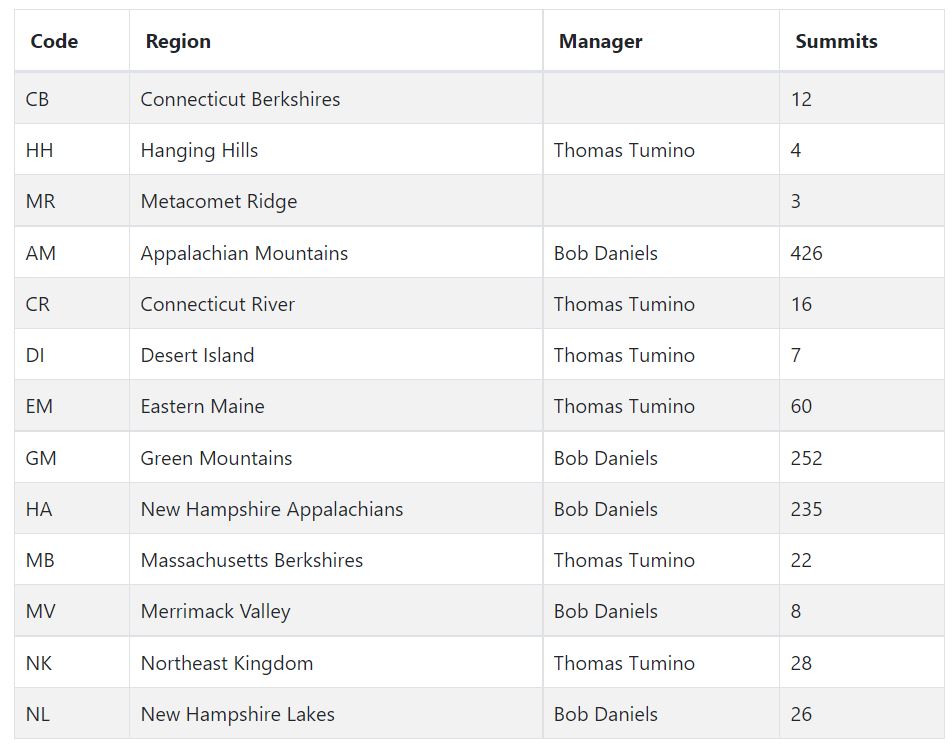
Task: Click the Manager column header
Action: 661,41
